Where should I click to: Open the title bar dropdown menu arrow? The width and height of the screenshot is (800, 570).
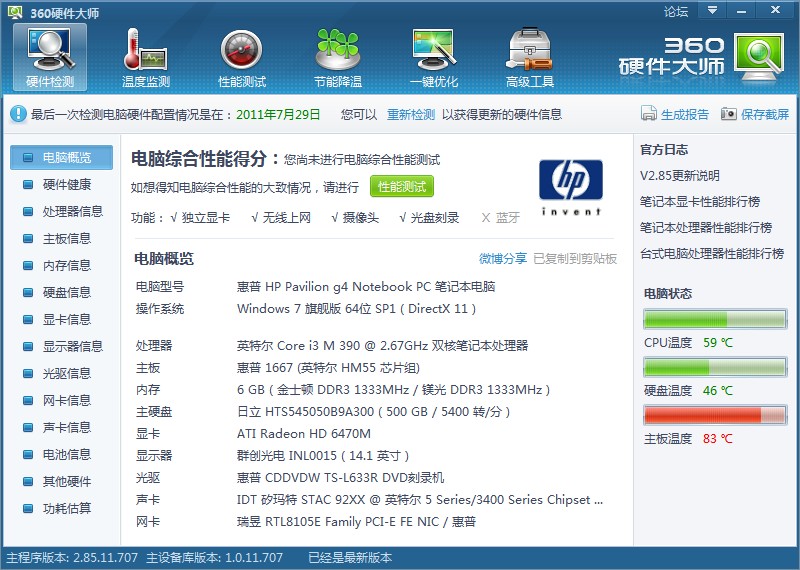click(x=712, y=10)
